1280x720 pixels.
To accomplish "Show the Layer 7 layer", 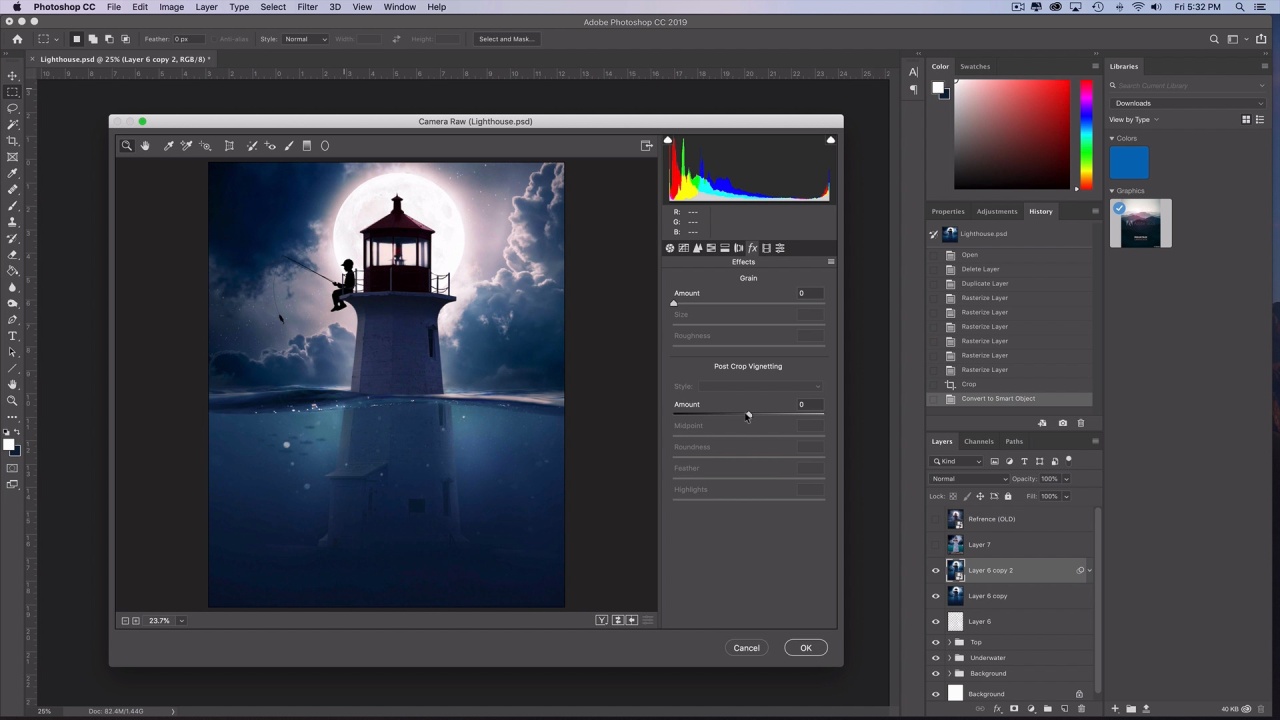I will 936,545.
